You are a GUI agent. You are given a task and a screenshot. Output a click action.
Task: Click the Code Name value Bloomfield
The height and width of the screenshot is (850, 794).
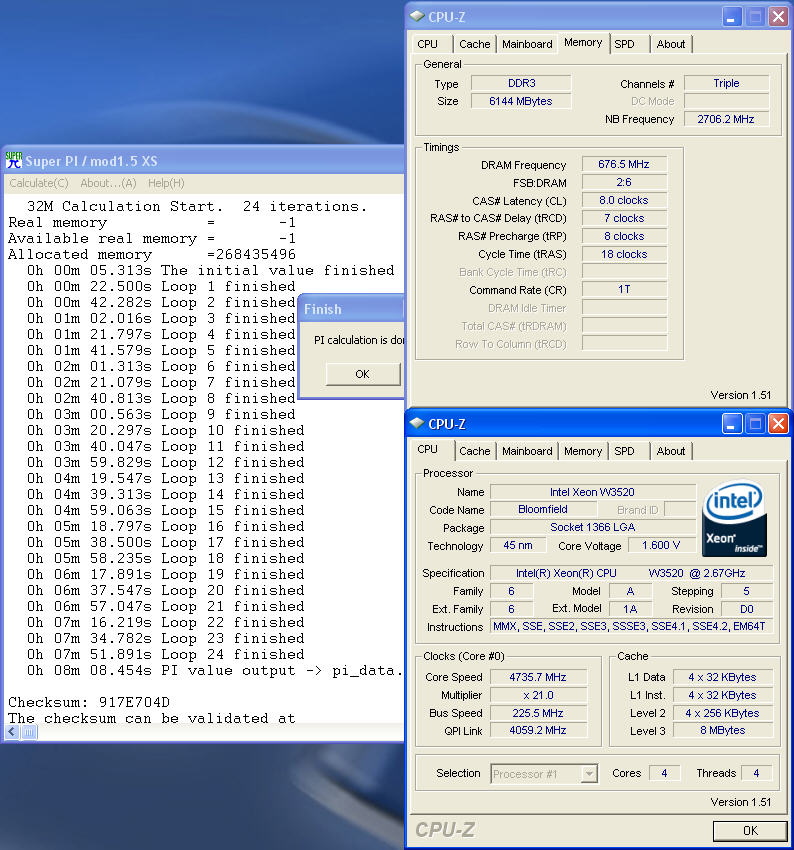pos(543,509)
